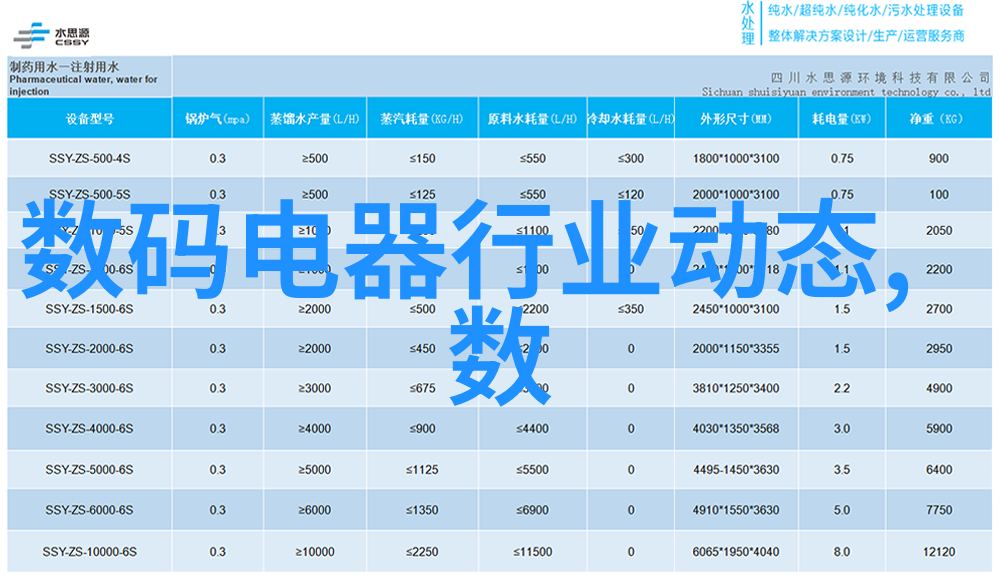Select the 耗电量(KW) column header
Screen dimensions: 1000x581
tap(841, 119)
